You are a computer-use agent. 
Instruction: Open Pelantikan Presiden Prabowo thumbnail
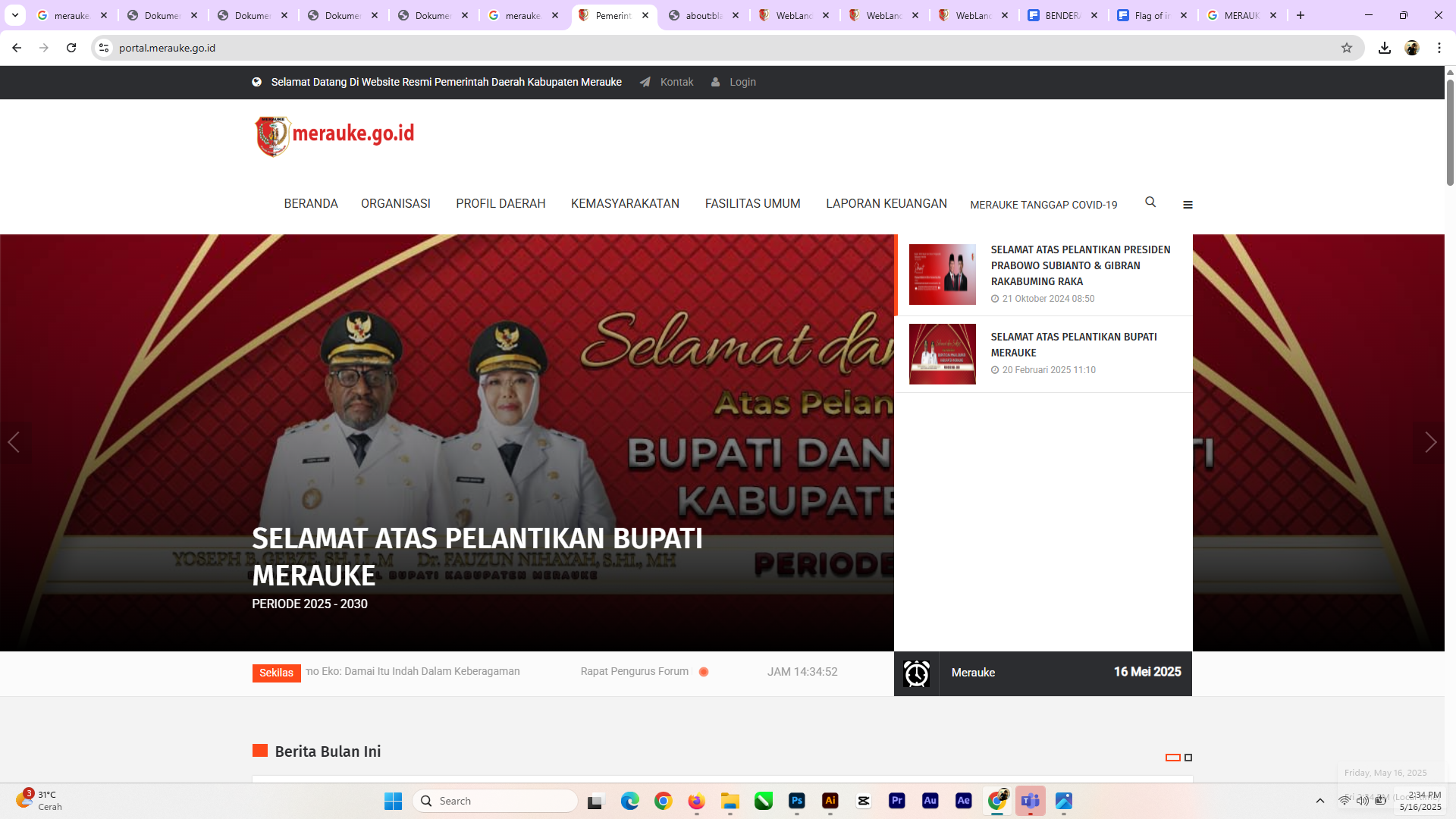[x=942, y=275]
